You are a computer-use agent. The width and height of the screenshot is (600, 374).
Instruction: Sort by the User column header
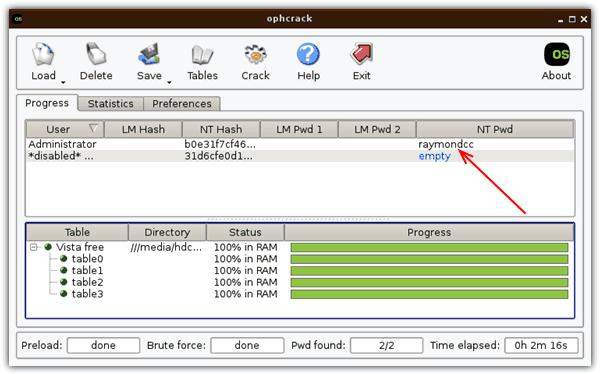pyautogui.click(x=65, y=129)
